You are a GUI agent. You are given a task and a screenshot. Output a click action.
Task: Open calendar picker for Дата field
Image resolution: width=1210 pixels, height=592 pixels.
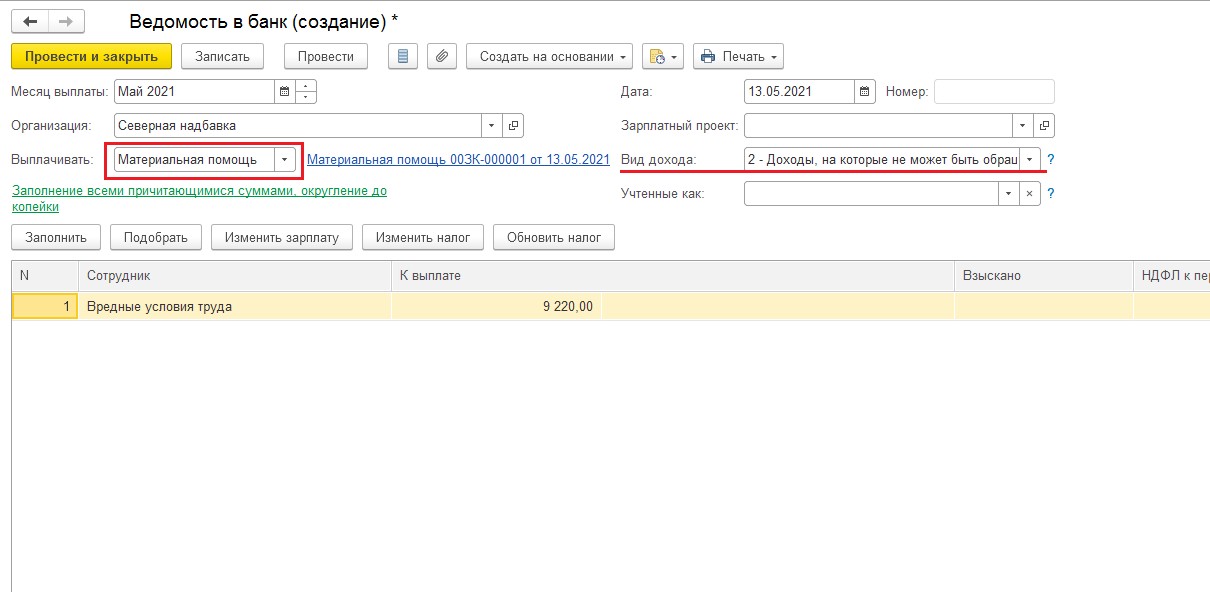(865, 92)
